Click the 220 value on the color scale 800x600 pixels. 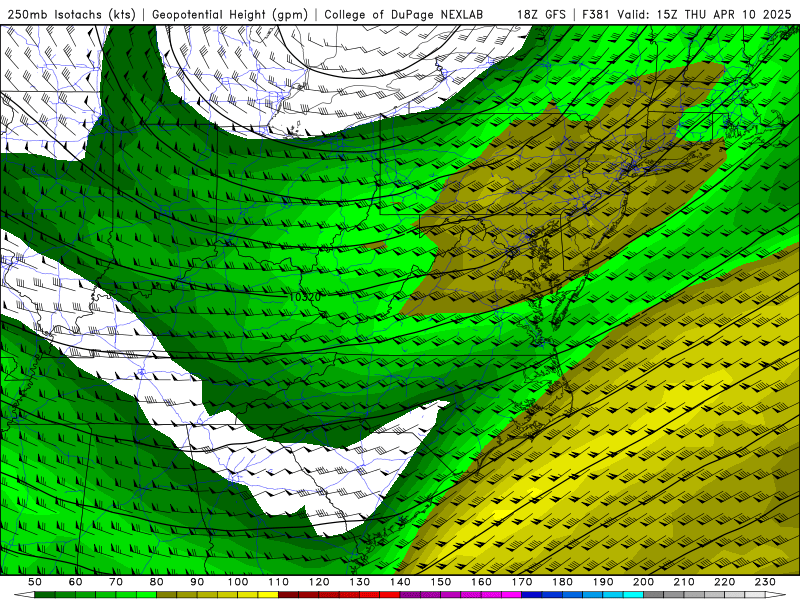[725, 582]
